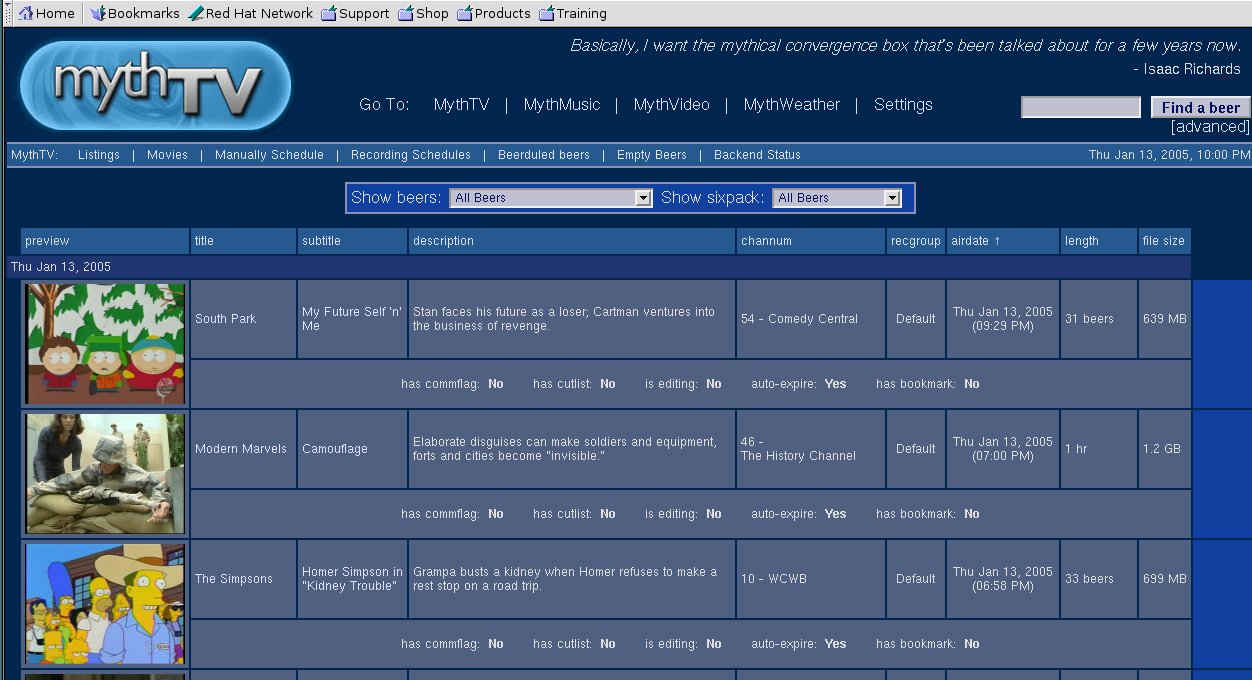
Task: Click the Home bookmark icon
Action: click(x=26, y=13)
